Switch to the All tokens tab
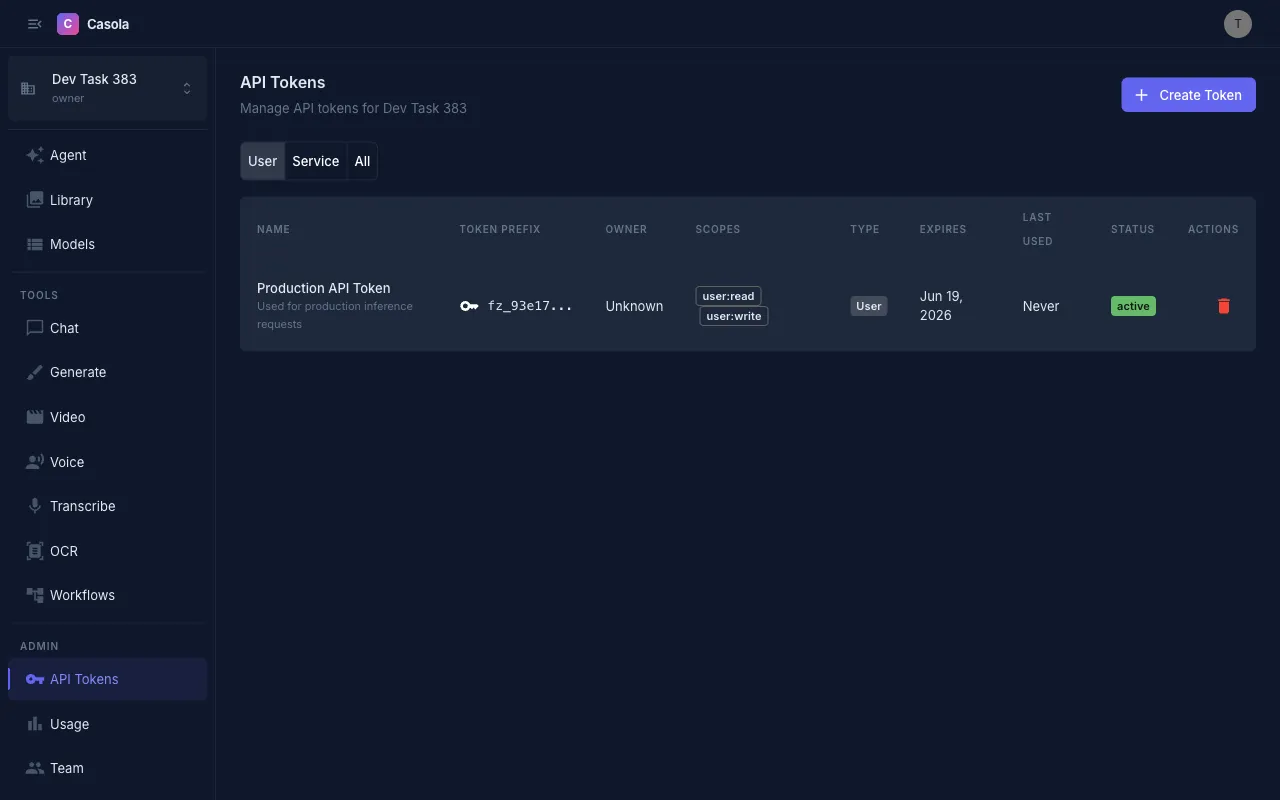This screenshot has width=1280, height=800. click(362, 161)
